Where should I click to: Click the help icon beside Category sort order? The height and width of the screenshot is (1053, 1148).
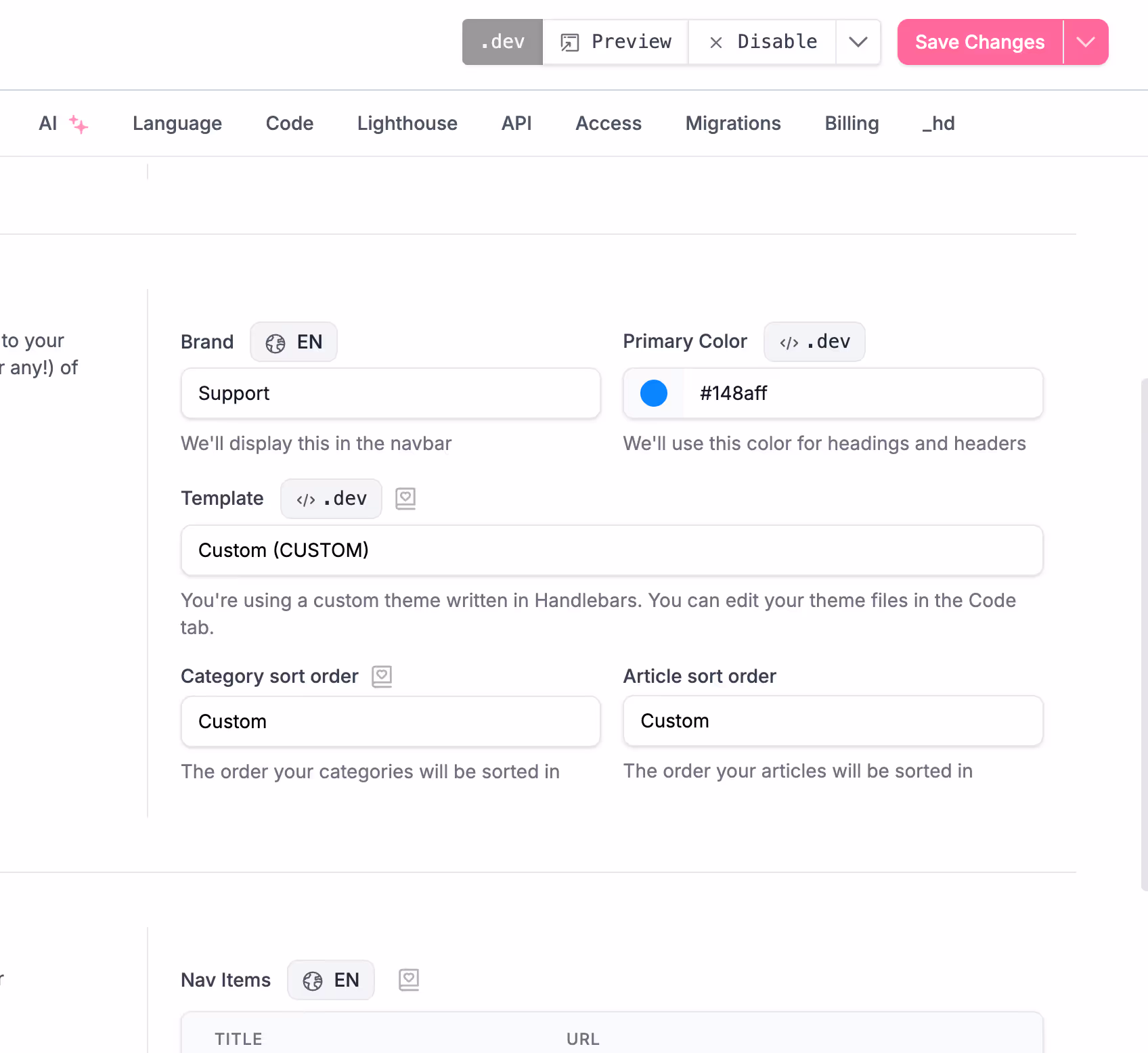(382, 676)
